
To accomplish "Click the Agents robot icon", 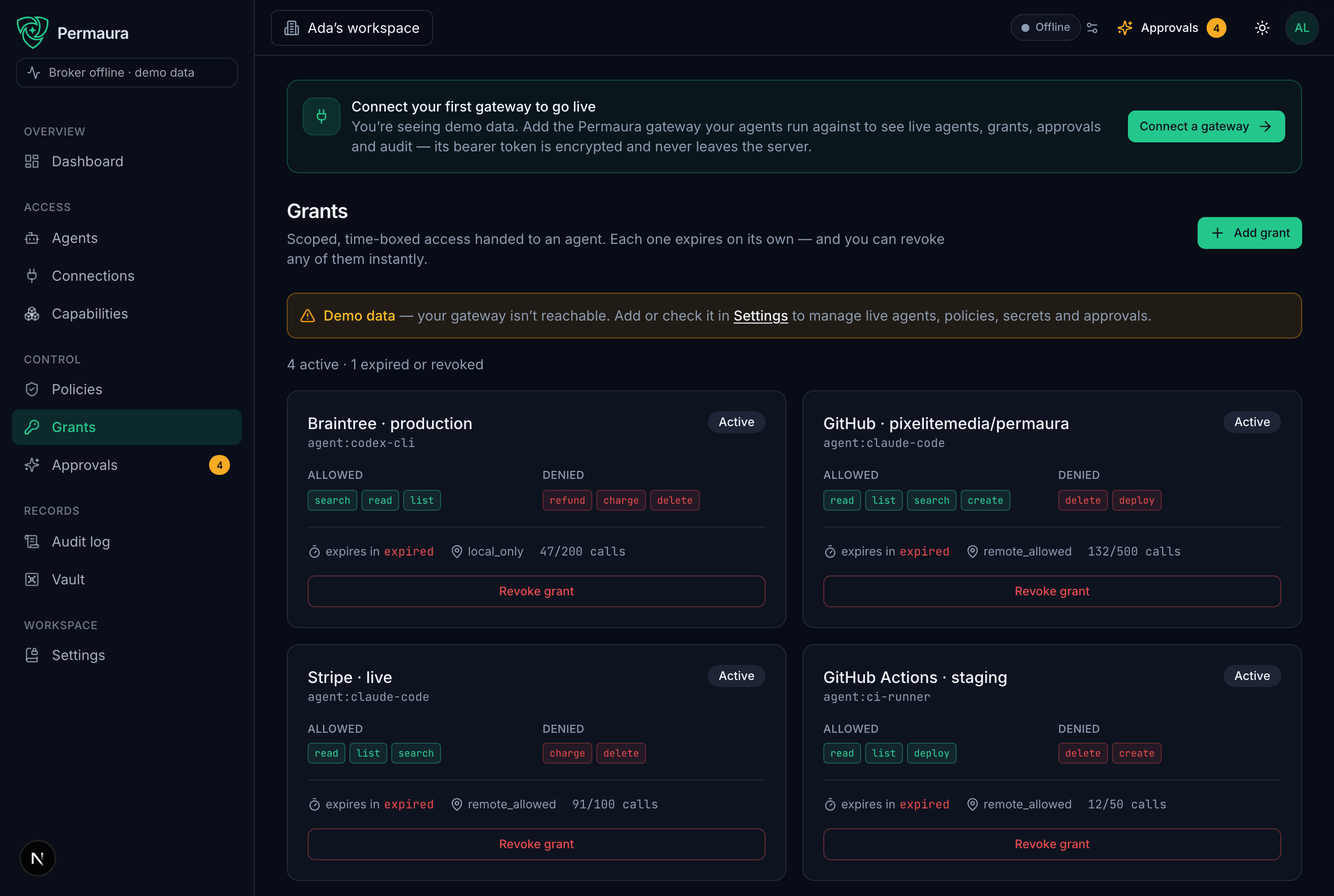I will (x=32, y=238).
